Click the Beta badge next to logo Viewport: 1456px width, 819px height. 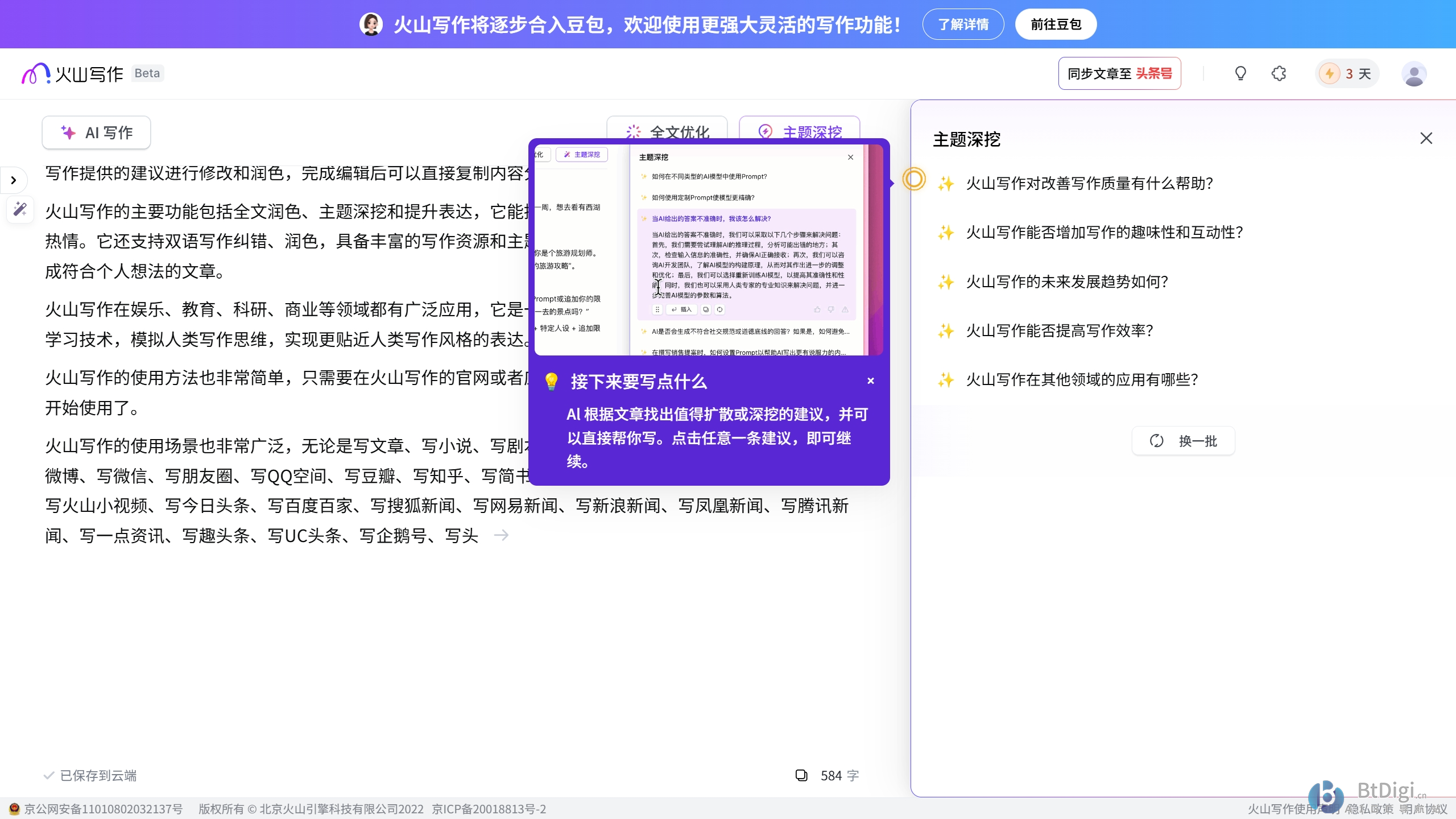(x=147, y=73)
